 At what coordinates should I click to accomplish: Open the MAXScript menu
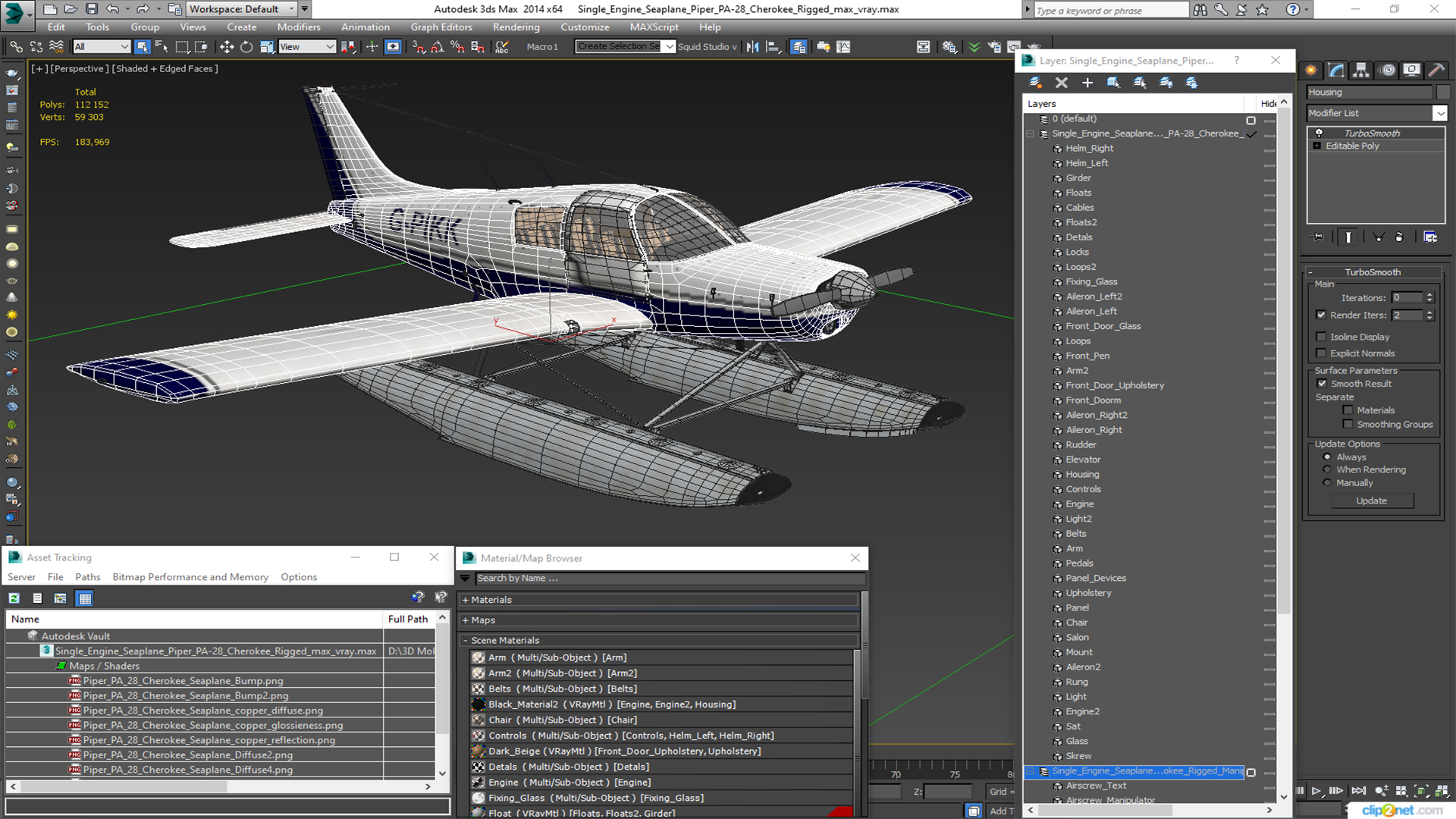[x=654, y=27]
